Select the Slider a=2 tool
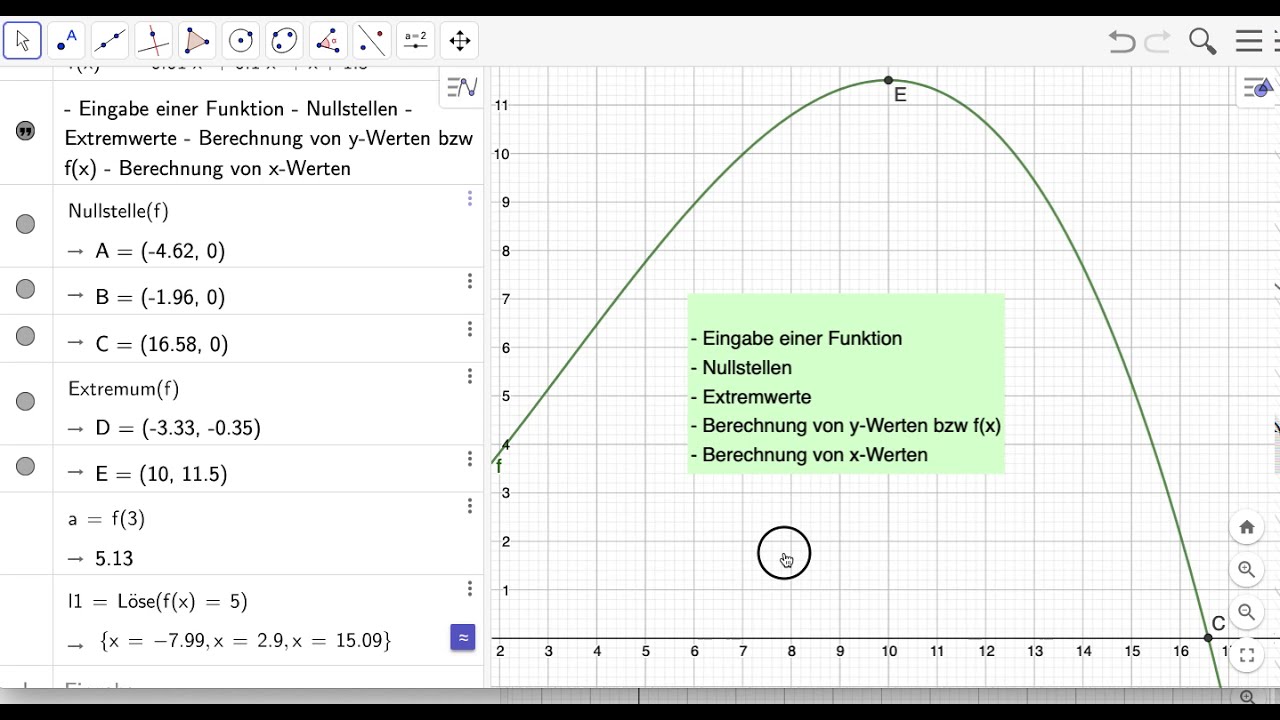Viewport: 1280px width, 720px height. (x=415, y=41)
